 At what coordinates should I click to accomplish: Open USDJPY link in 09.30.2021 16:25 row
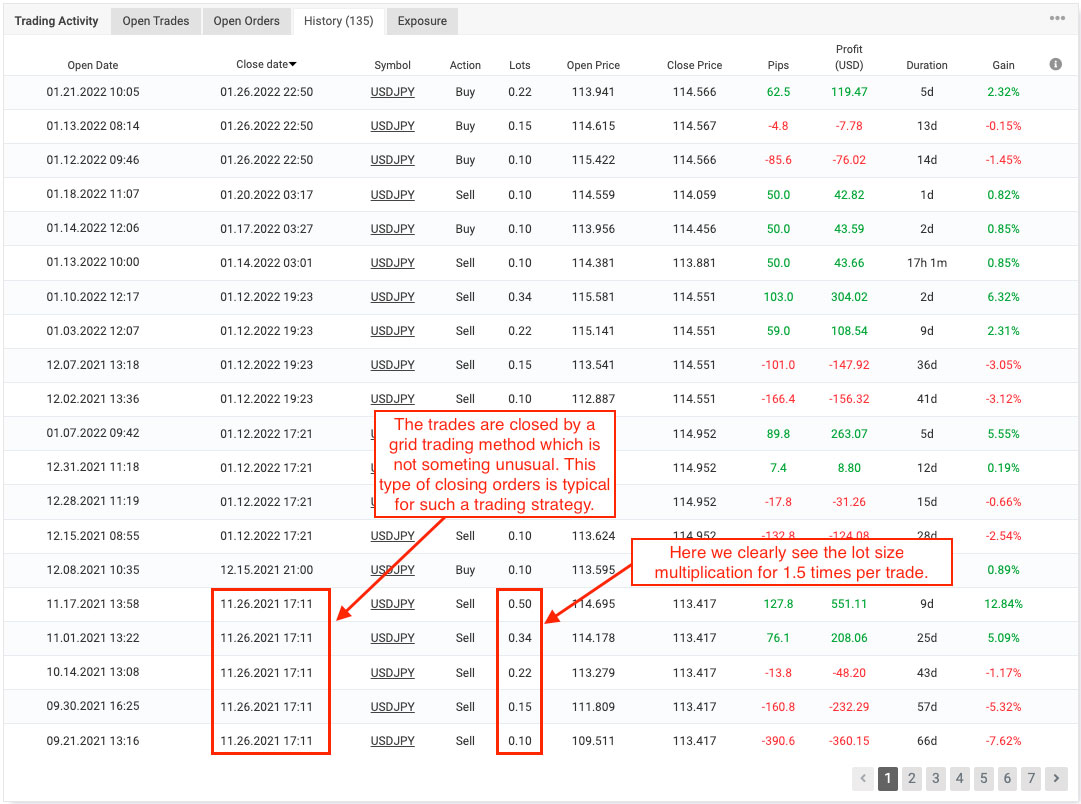(x=392, y=707)
